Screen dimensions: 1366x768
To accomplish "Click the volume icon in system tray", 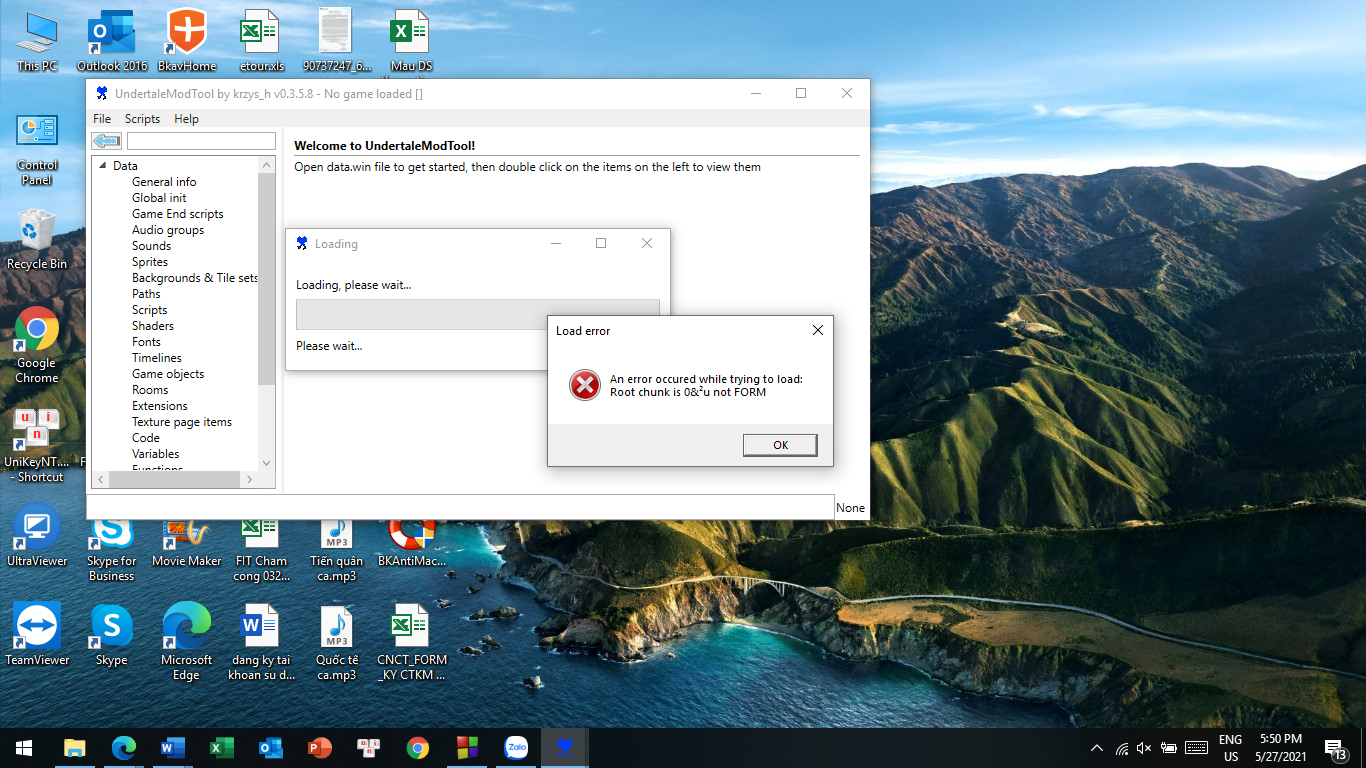I will pos(1144,748).
